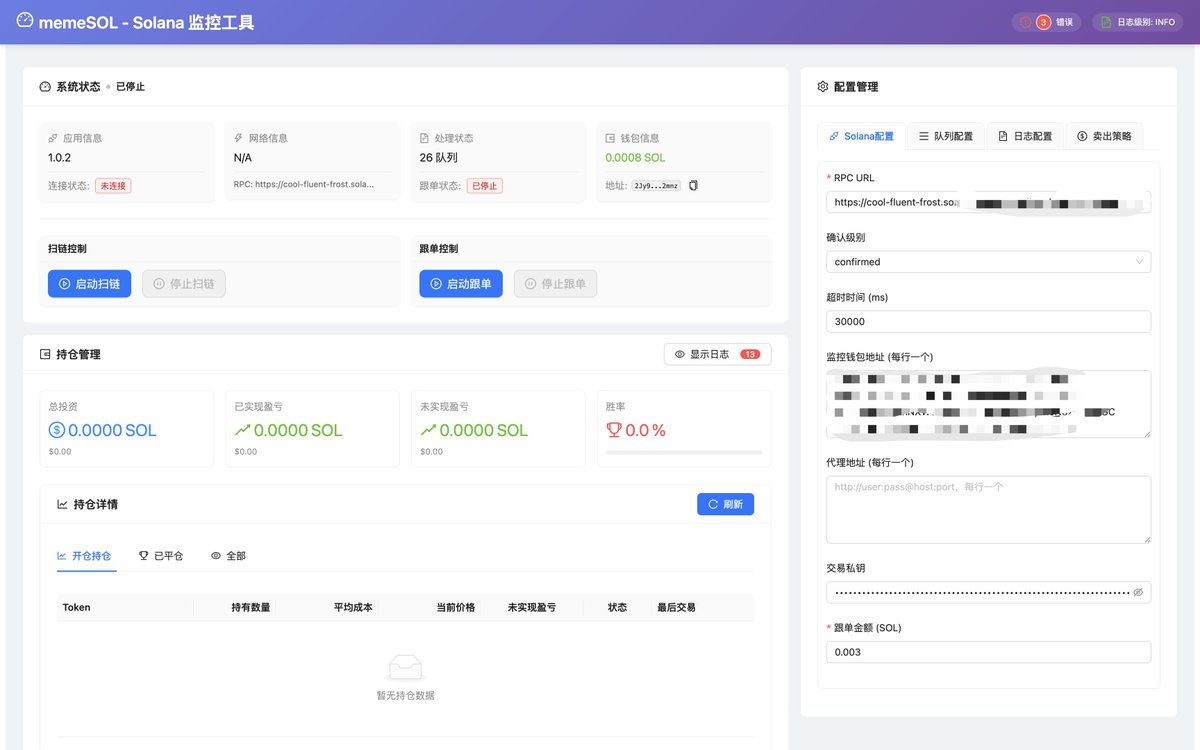Click the unrealized P&L trend arrow icon
This screenshot has width=1200, height=750.
[429, 431]
